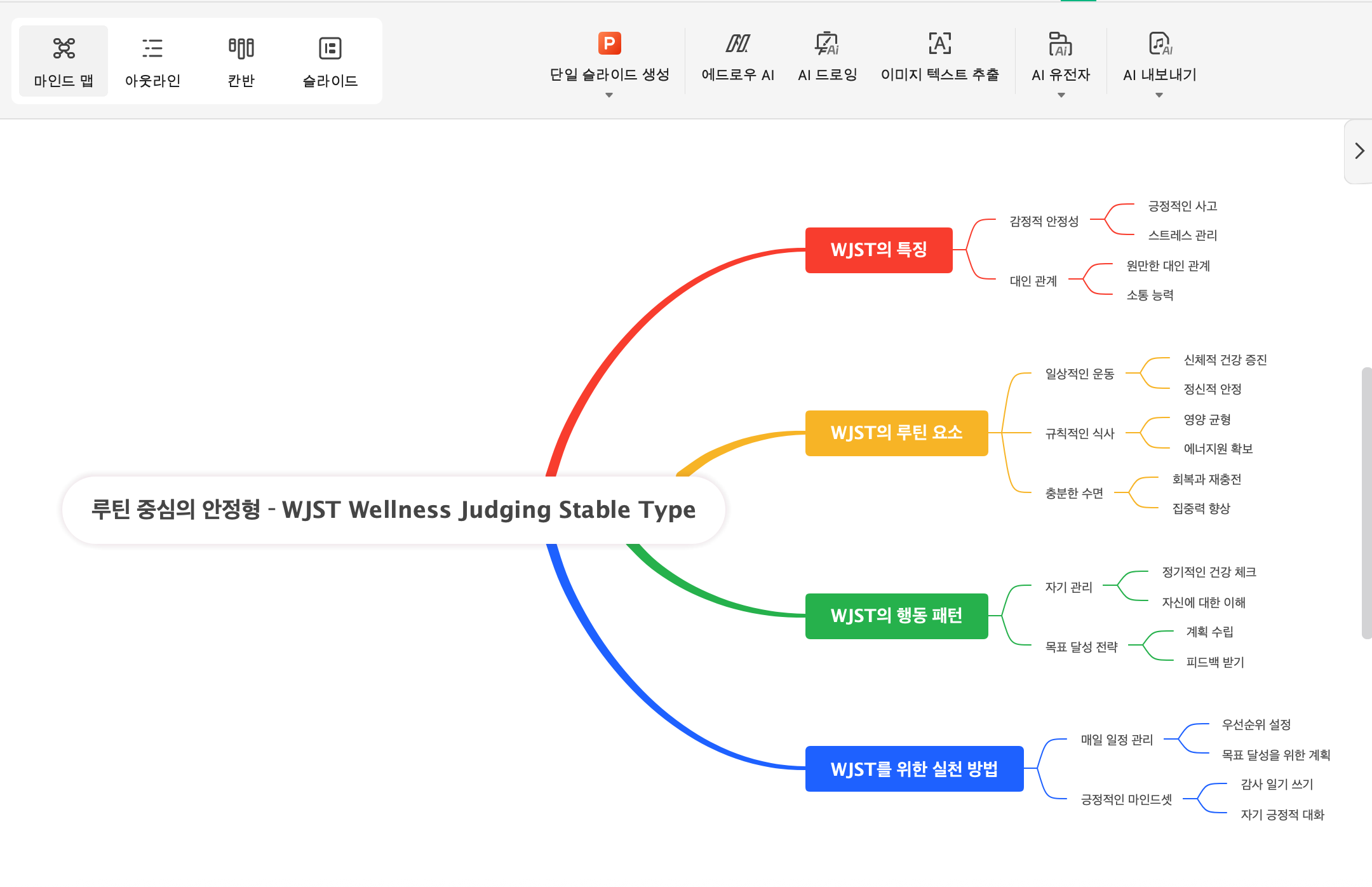The height and width of the screenshot is (887, 1372).
Task: Select the 자기 관리 subtopic
Action: point(1069,587)
